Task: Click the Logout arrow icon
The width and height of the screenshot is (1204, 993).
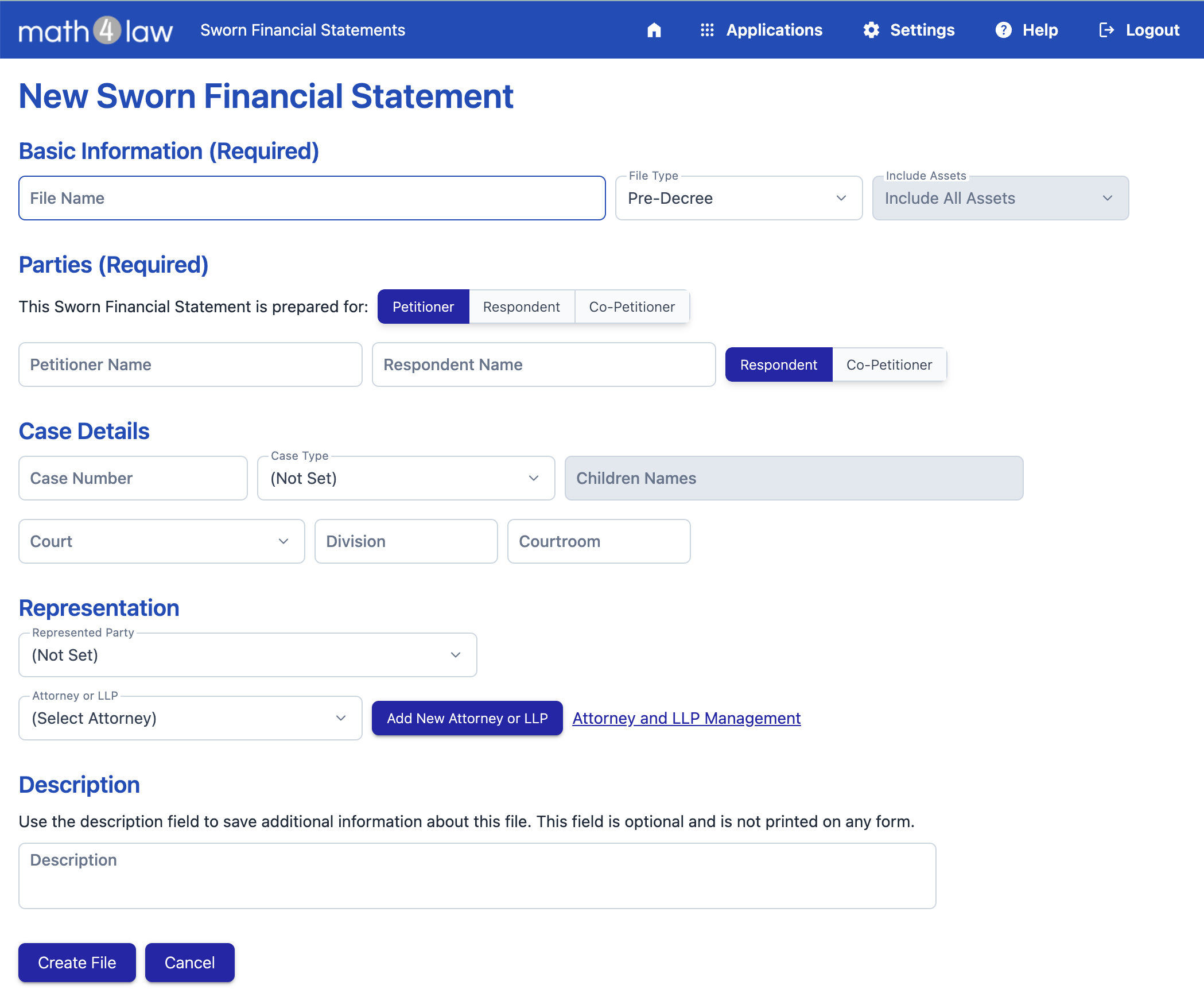Action: (x=1106, y=30)
